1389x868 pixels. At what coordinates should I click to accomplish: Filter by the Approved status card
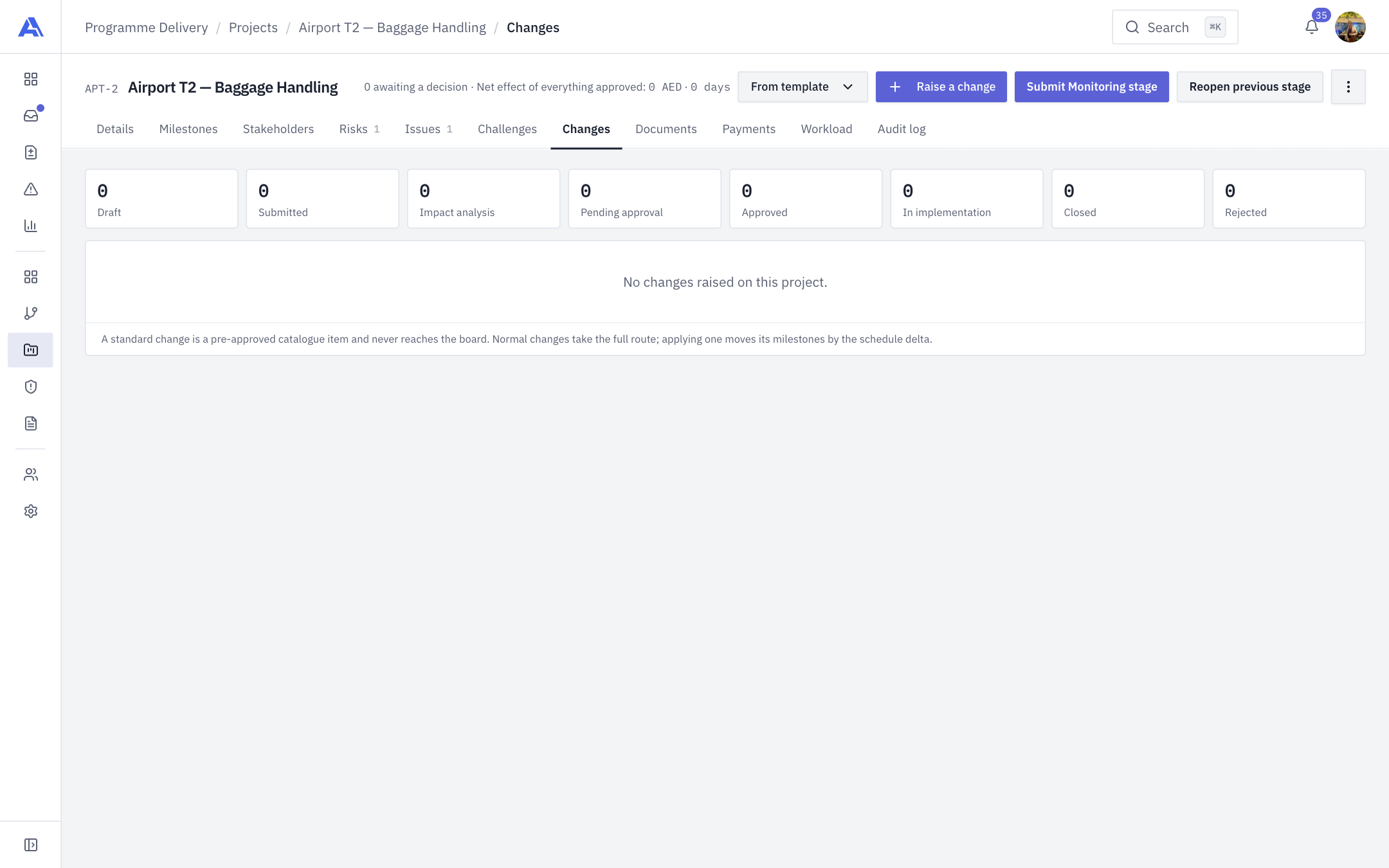click(806, 199)
